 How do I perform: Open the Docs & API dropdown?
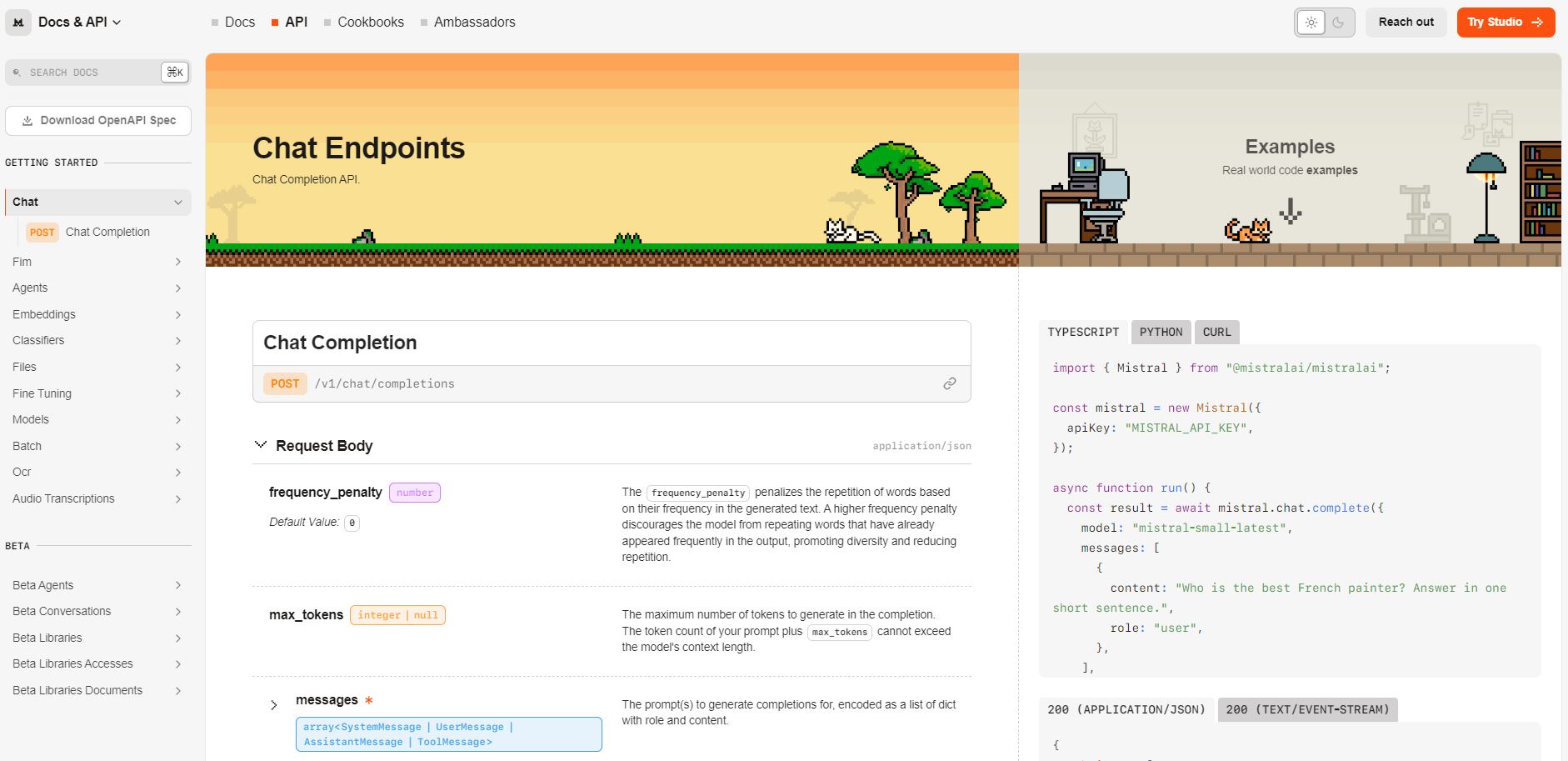pos(79,23)
